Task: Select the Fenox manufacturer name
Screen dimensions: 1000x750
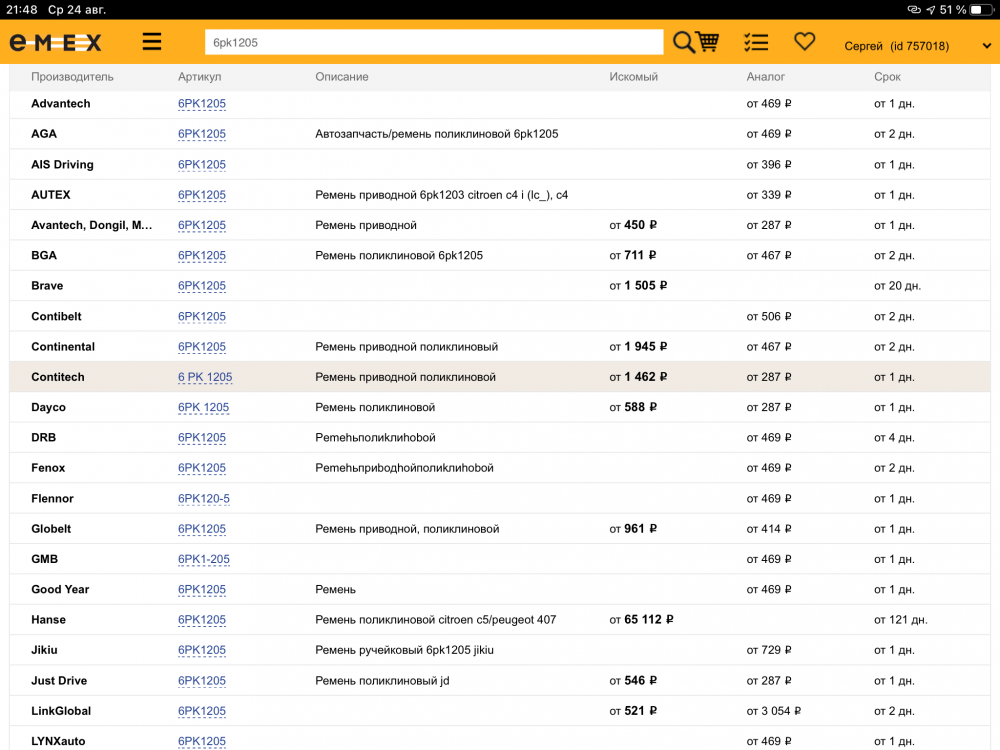Action: [x=48, y=467]
